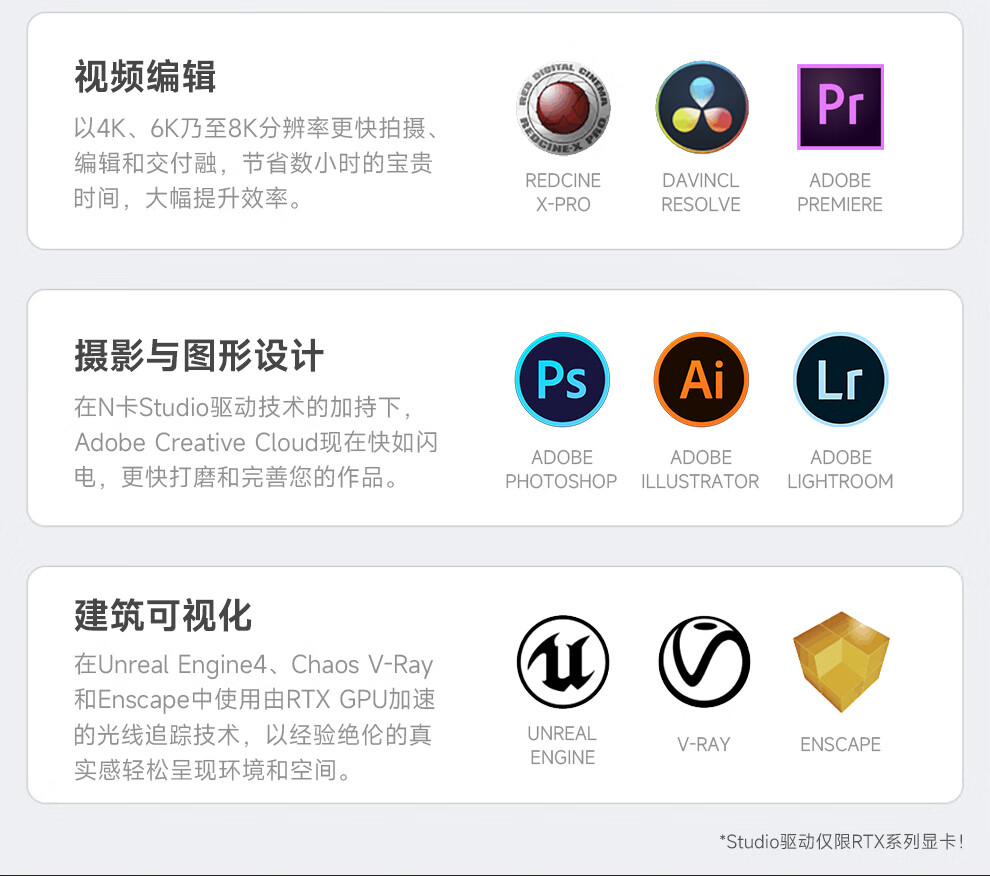The width and height of the screenshot is (990, 876).
Task: Click the UNREAL ENGINE text label
Action: click(x=563, y=745)
